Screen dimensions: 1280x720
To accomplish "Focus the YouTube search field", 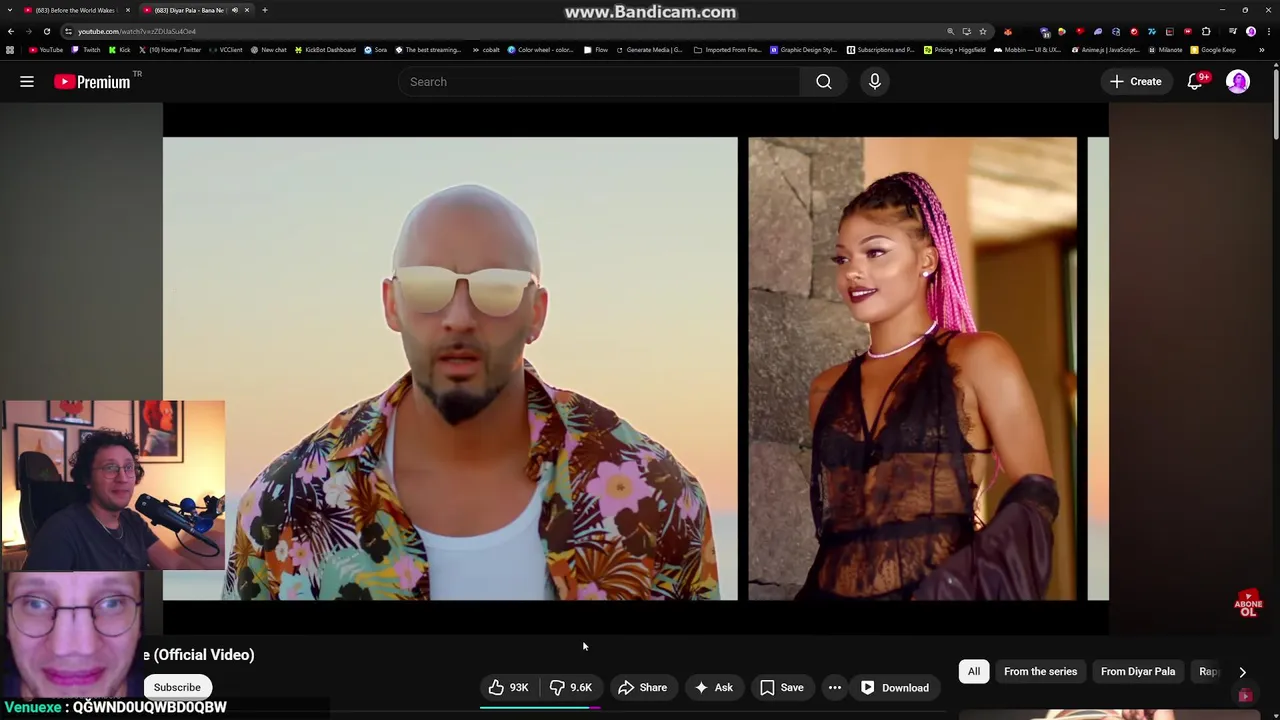I will (x=600, y=82).
